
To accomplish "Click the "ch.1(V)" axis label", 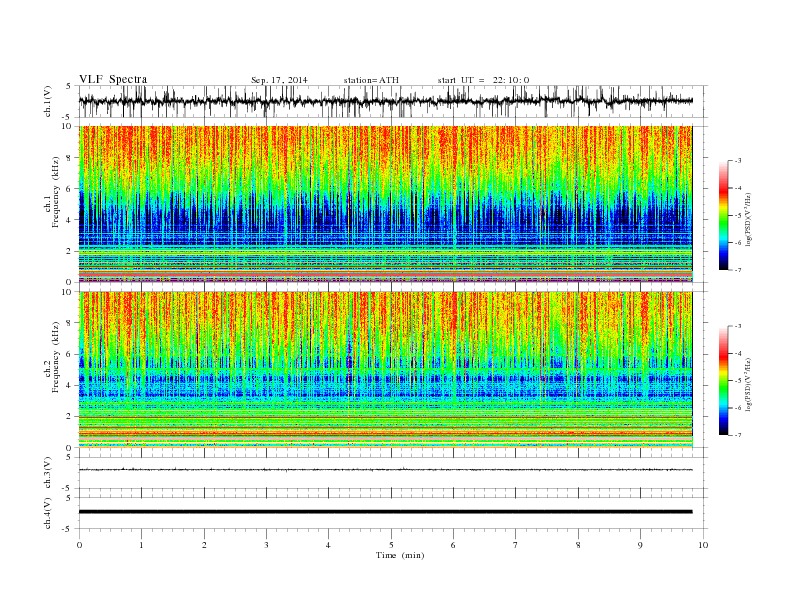I will click(x=48, y=101).
